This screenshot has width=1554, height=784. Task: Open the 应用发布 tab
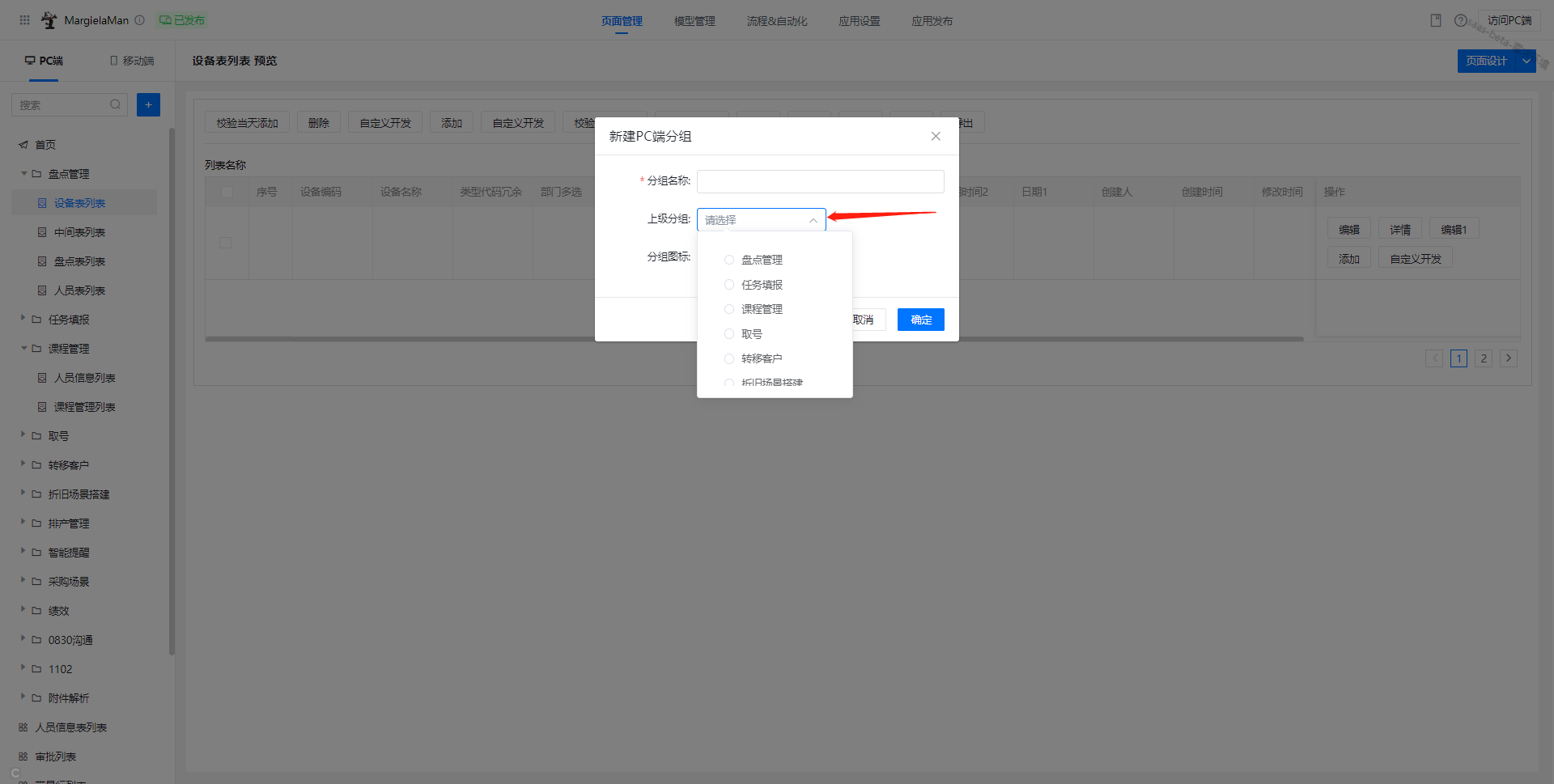[x=932, y=21]
